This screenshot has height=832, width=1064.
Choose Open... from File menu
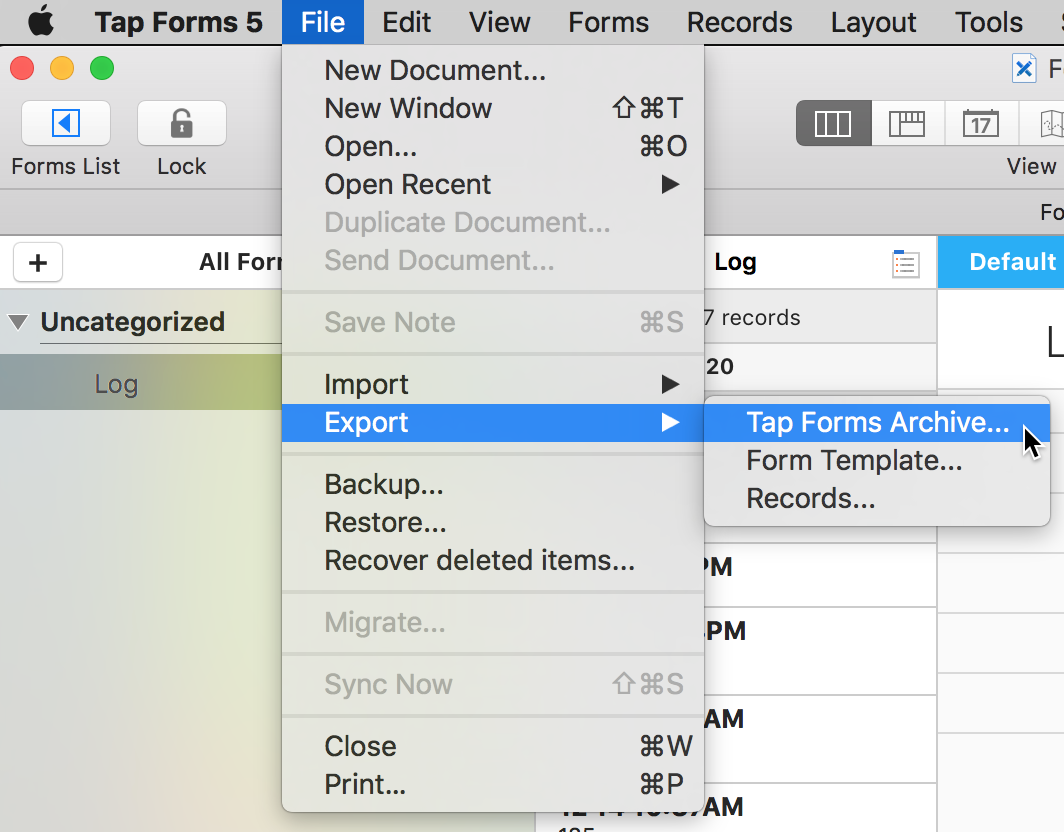493,146
